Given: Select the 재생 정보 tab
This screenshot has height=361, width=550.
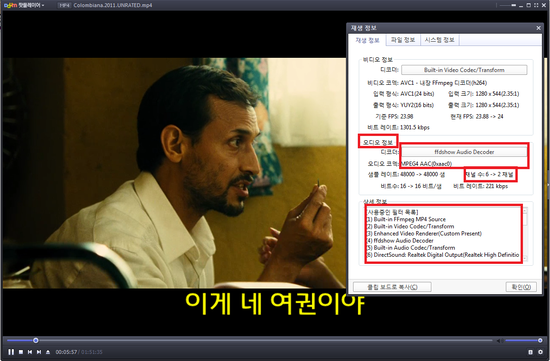Looking at the screenshot, I should coord(367,40).
